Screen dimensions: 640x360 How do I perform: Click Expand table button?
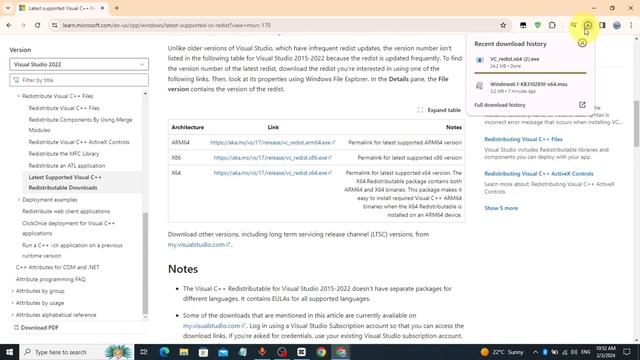click(x=439, y=110)
